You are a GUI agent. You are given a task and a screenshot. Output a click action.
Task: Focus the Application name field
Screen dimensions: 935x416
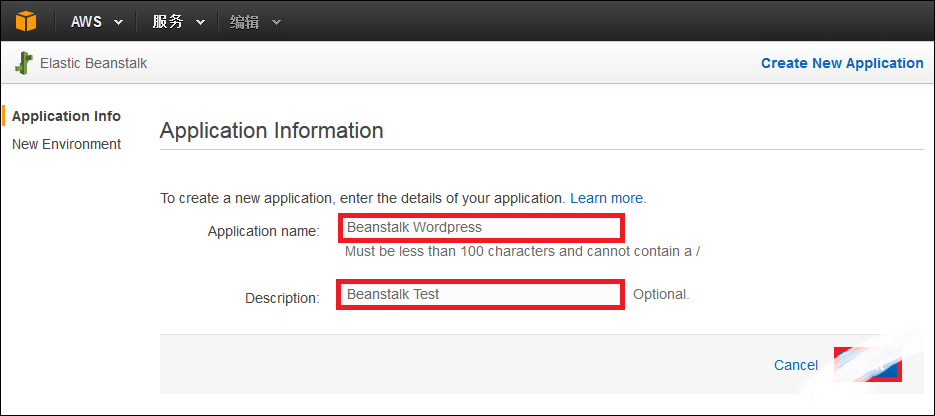(481, 227)
